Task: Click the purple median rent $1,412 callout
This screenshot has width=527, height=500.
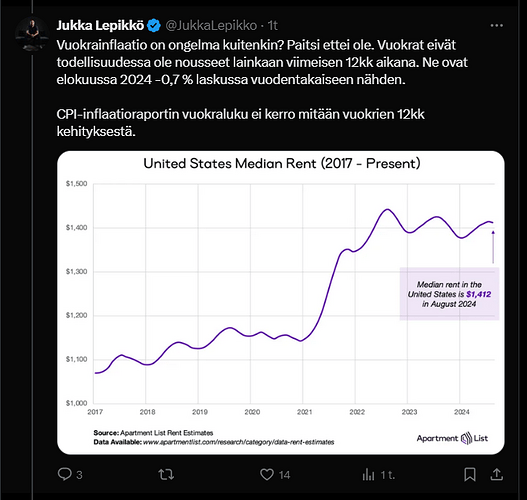Action: coord(449,294)
